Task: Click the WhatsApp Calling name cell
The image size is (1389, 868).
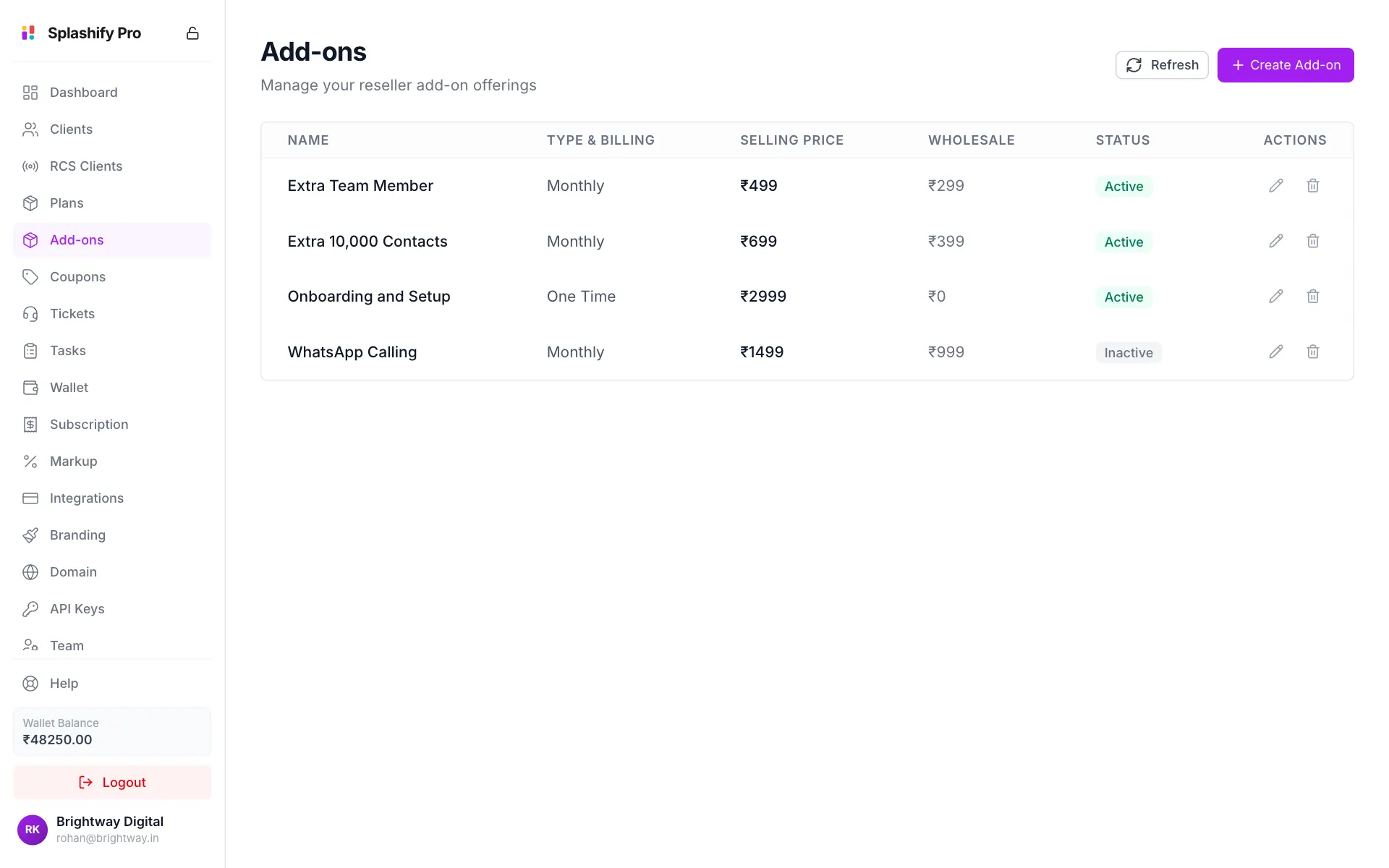Action: [x=352, y=352]
